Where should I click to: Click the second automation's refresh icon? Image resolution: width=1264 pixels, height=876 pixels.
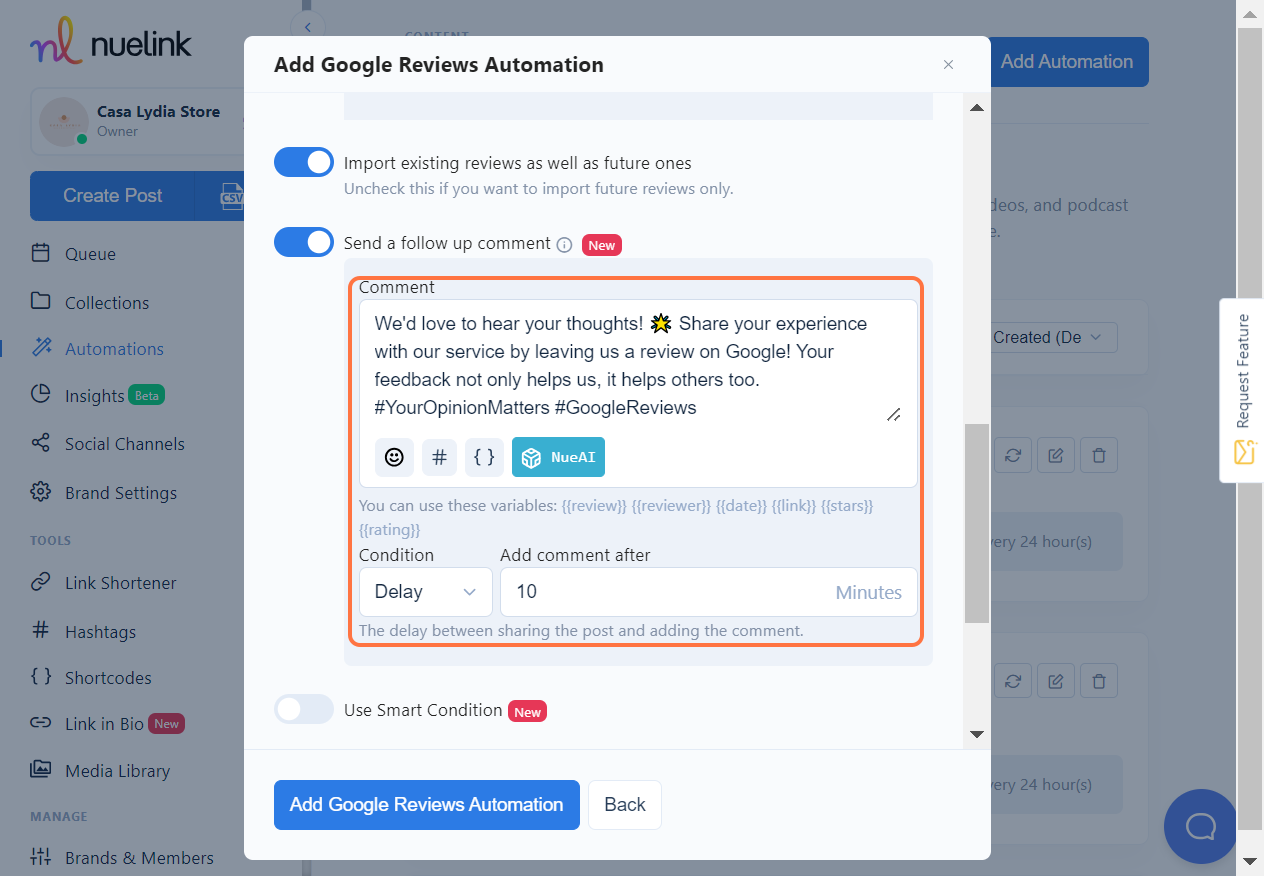tap(1013, 682)
